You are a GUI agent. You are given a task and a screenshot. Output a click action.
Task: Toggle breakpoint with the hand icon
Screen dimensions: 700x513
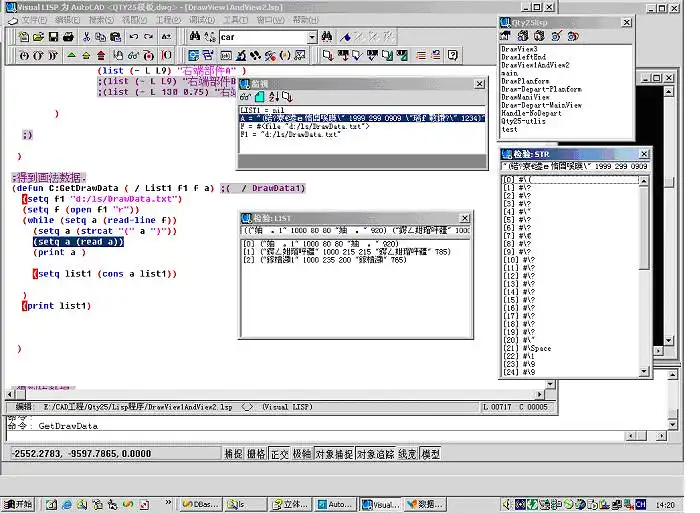(x=118, y=55)
